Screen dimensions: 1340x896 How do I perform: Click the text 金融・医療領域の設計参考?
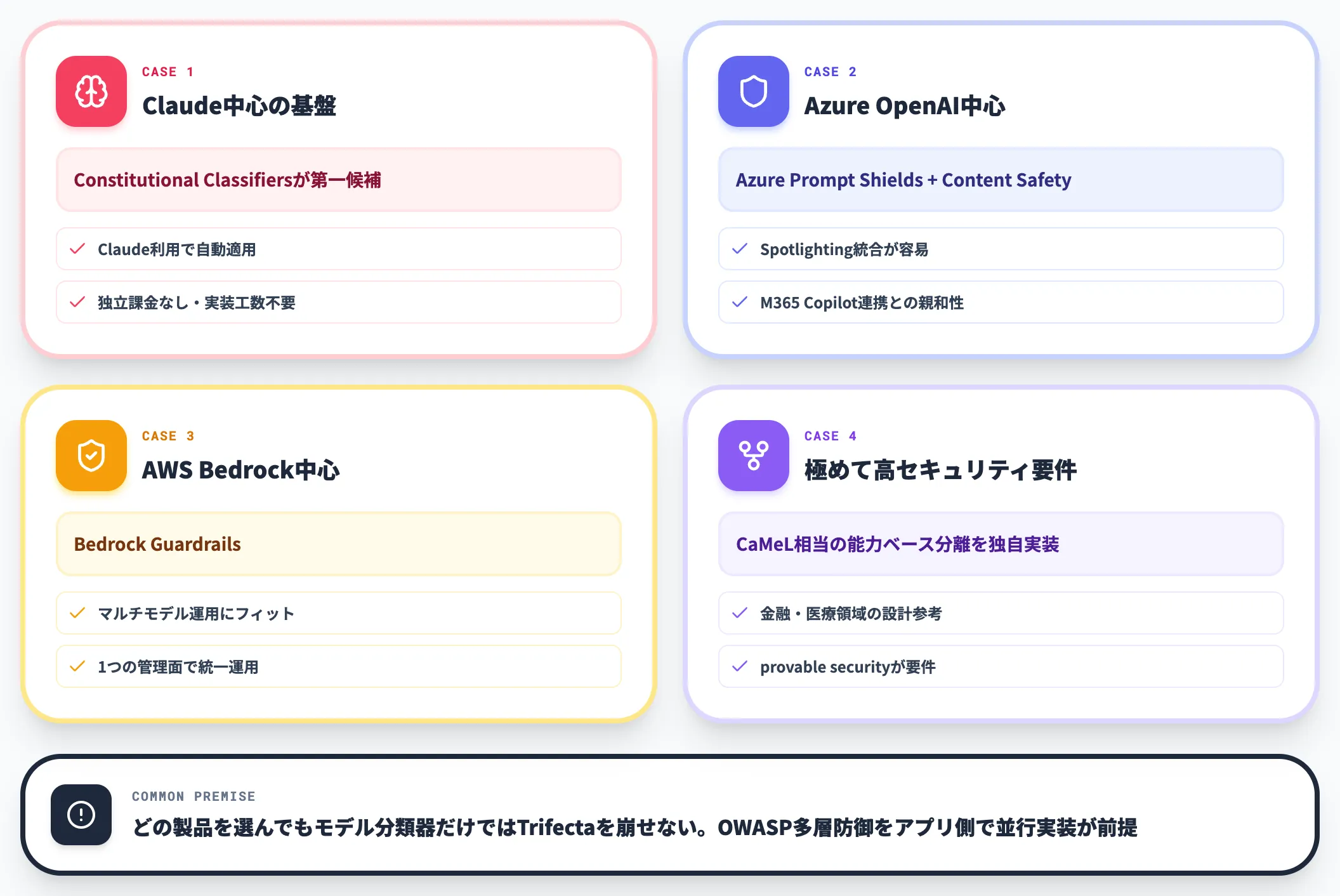click(x=851, y=614)
